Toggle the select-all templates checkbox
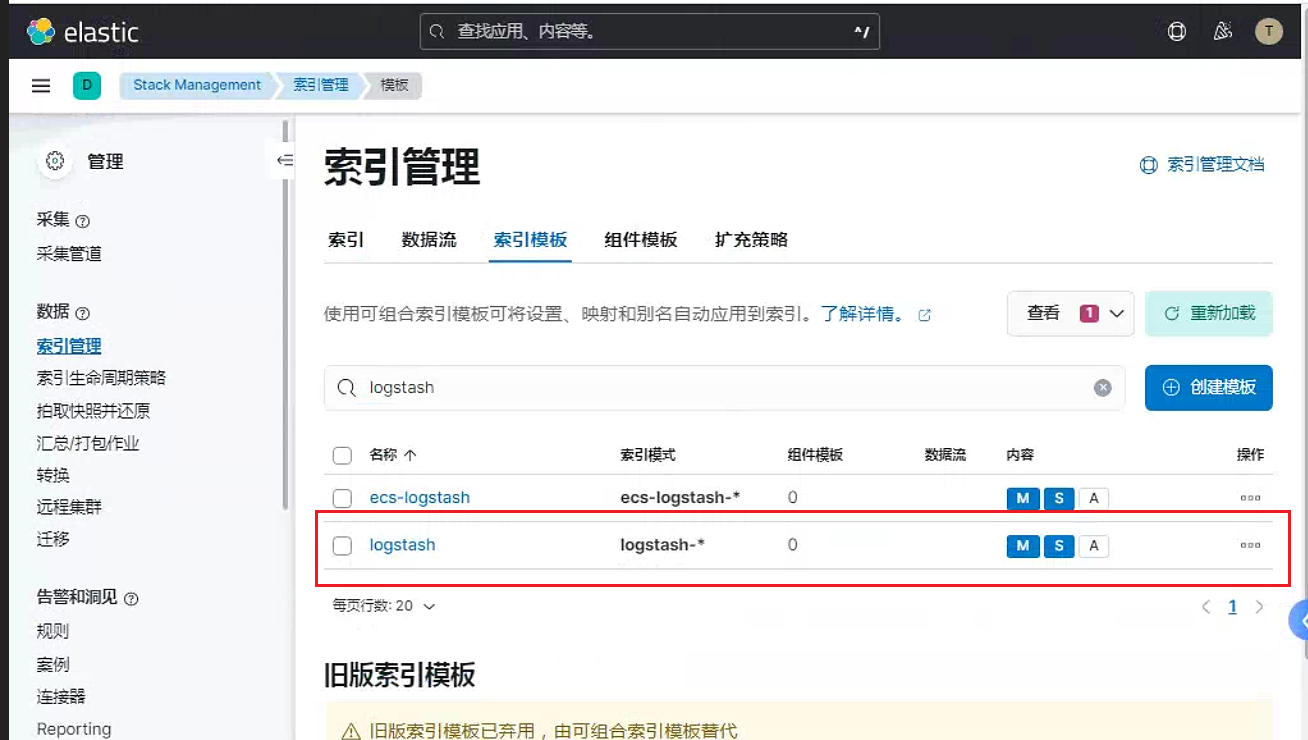The image size is (1308, 740). click(x=342, y=455)
